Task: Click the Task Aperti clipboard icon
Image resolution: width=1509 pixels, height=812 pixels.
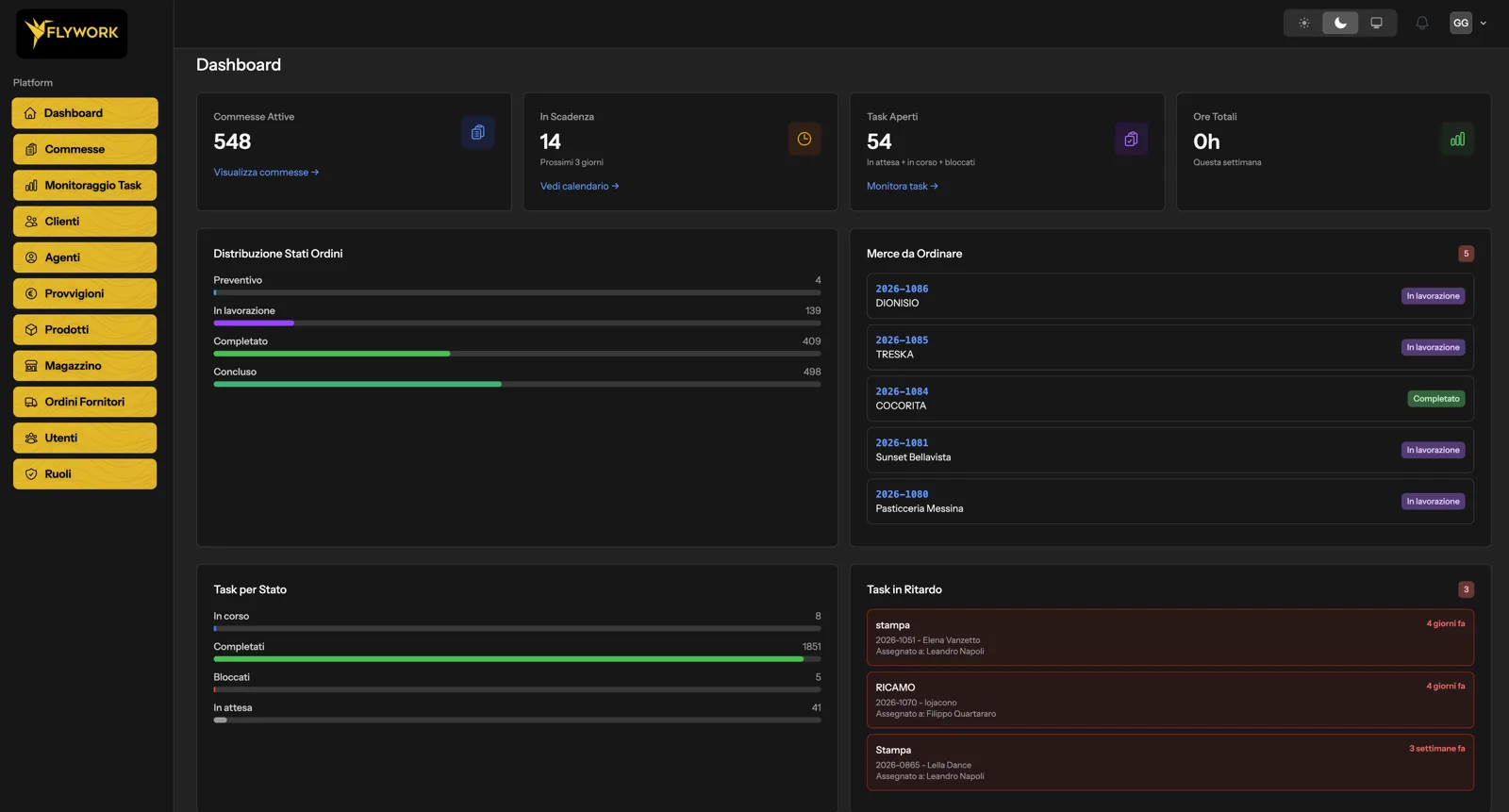Action: (x=1131, y=139)
